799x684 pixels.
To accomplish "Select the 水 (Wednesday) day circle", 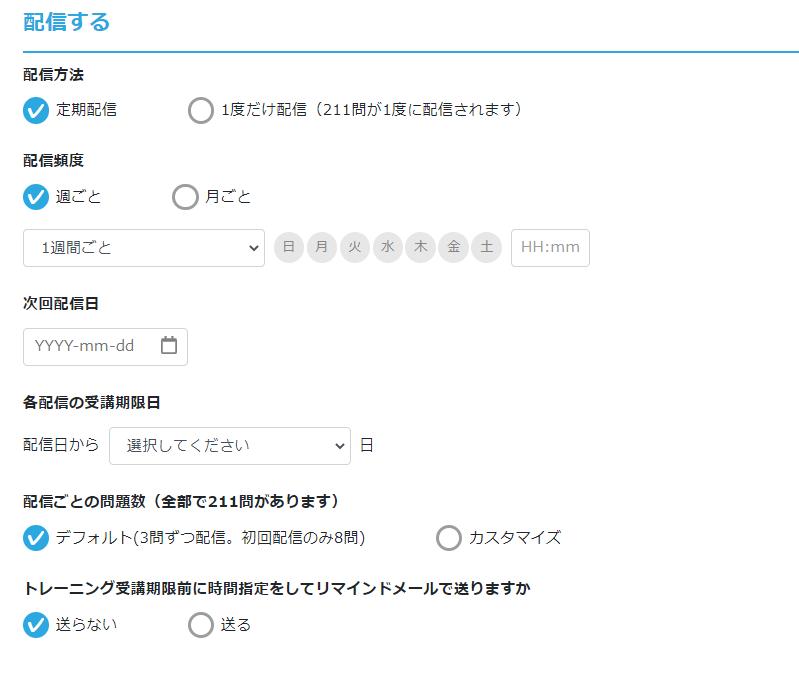I will [x=388, y=248].
